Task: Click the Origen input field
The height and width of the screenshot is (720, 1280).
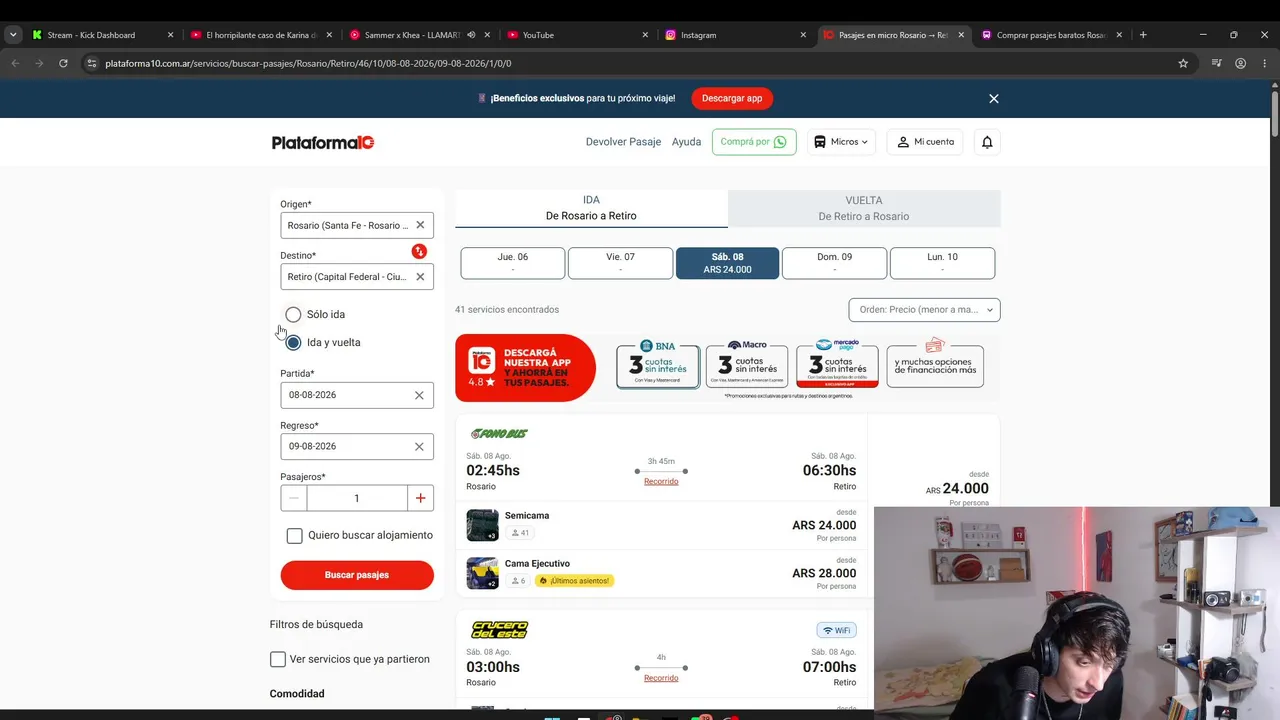Action: coord(357,225)
